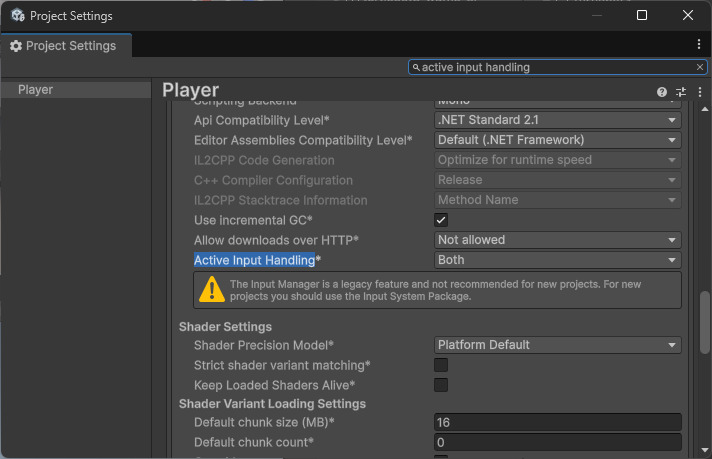This screenshot has height=459, width=712.
Task: Select the Project Settings tab
Action: (x=65, y=46)
